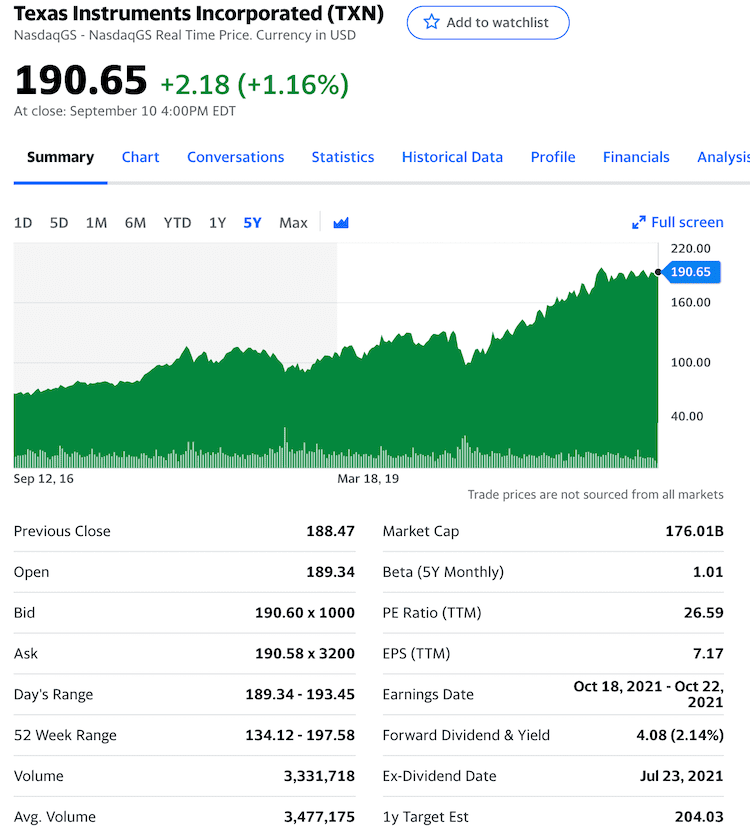This screenshot has height=840, width=750.
Task: Switch the chart to the Max range
Action: tap(293, 223)
